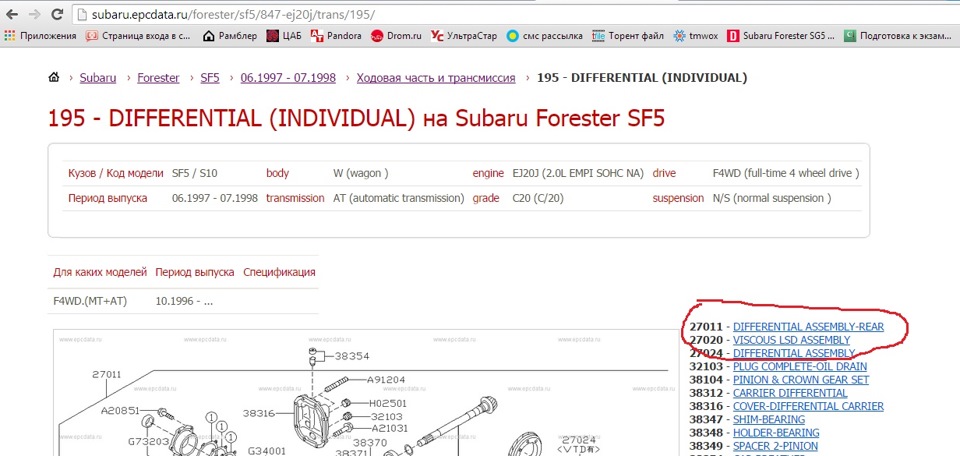Open the Pandora bookmark

click(336, 36)
